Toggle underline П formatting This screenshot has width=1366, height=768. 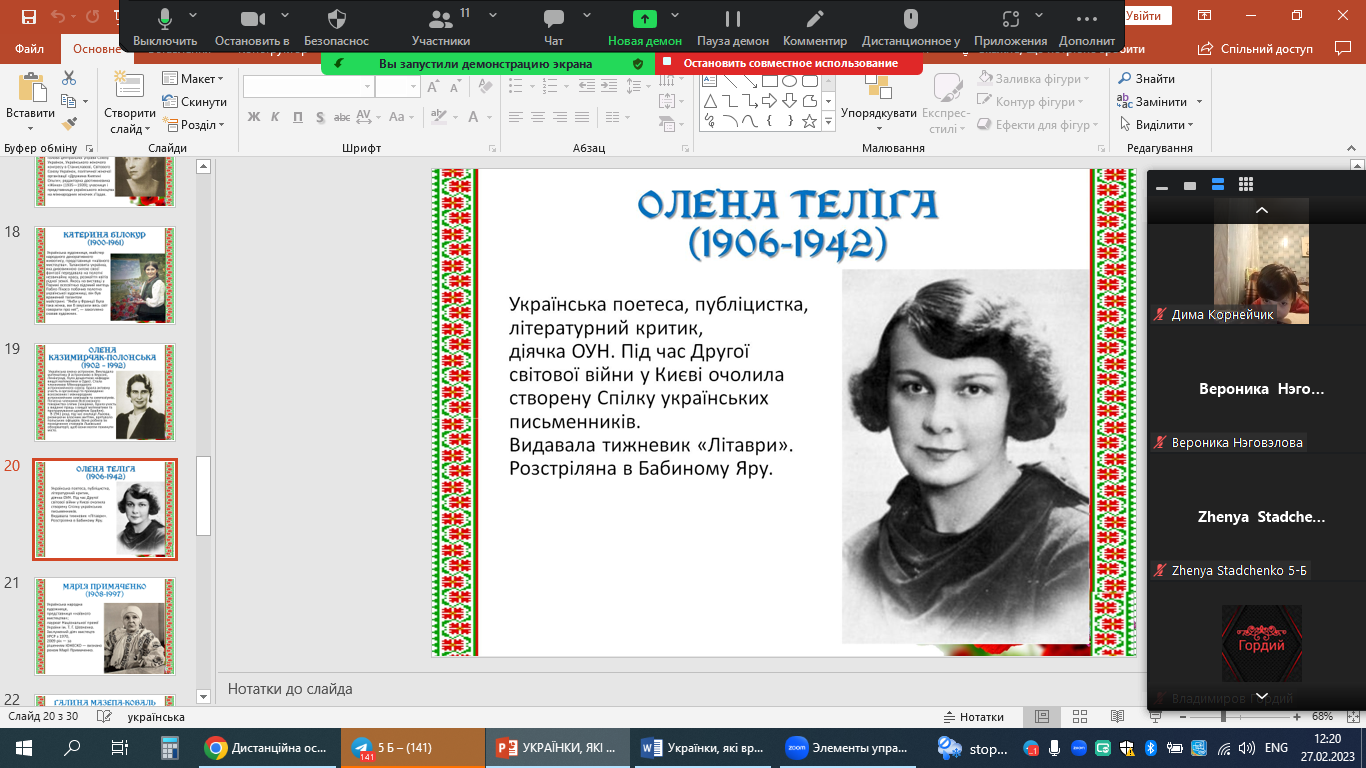(x=297, y=117)
